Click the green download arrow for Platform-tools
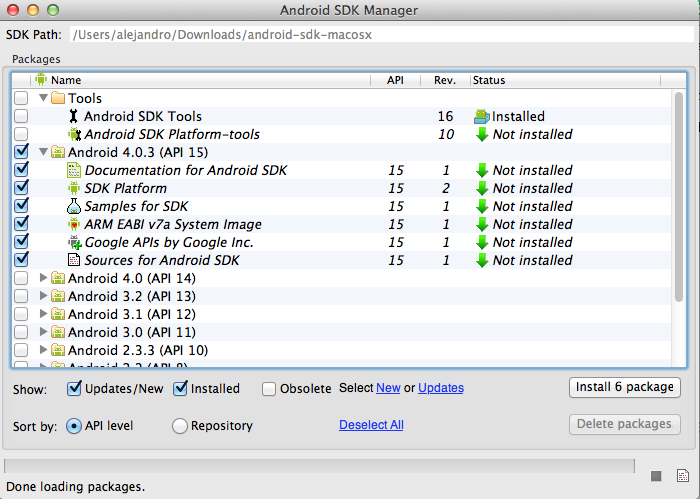The width and height of the screenshot is (700, 499). [482, 134]
